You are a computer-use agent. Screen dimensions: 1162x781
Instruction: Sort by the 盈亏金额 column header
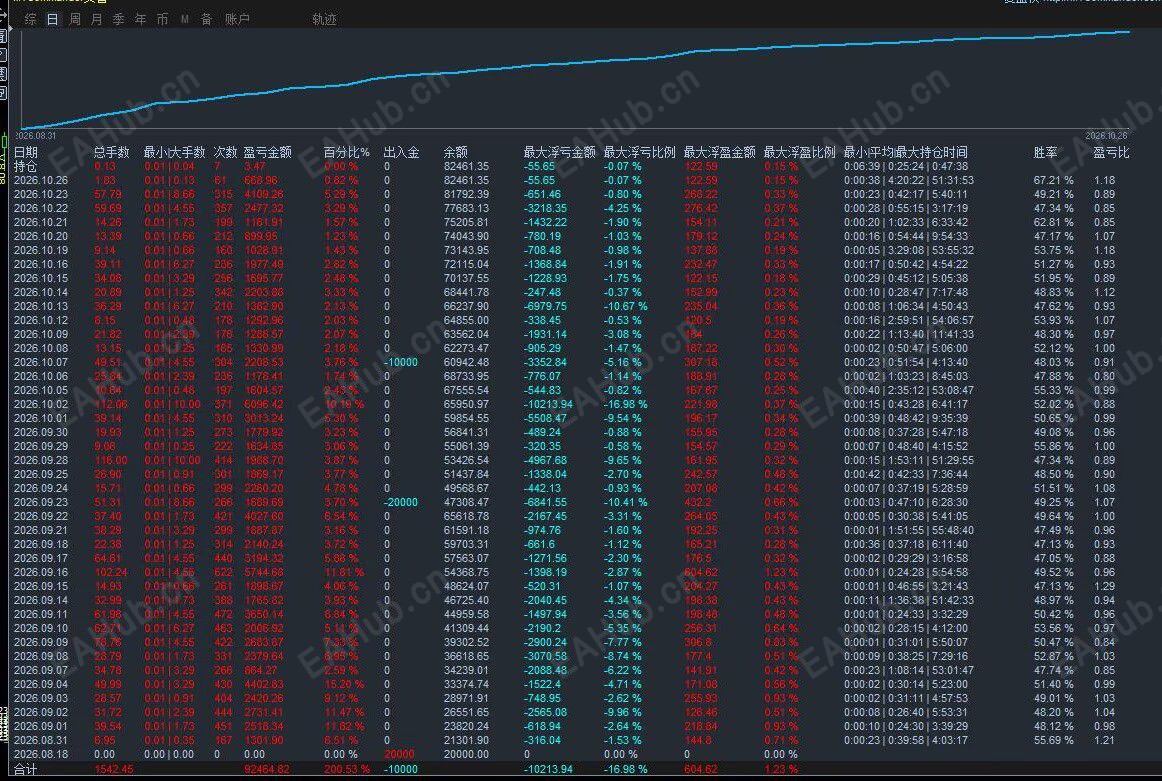coord(268,152)
